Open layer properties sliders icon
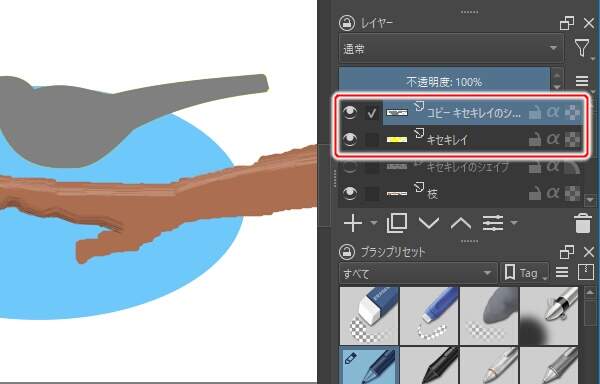This screenshot has height=384, width=600. pyautogui.click(x=493, y=223)
